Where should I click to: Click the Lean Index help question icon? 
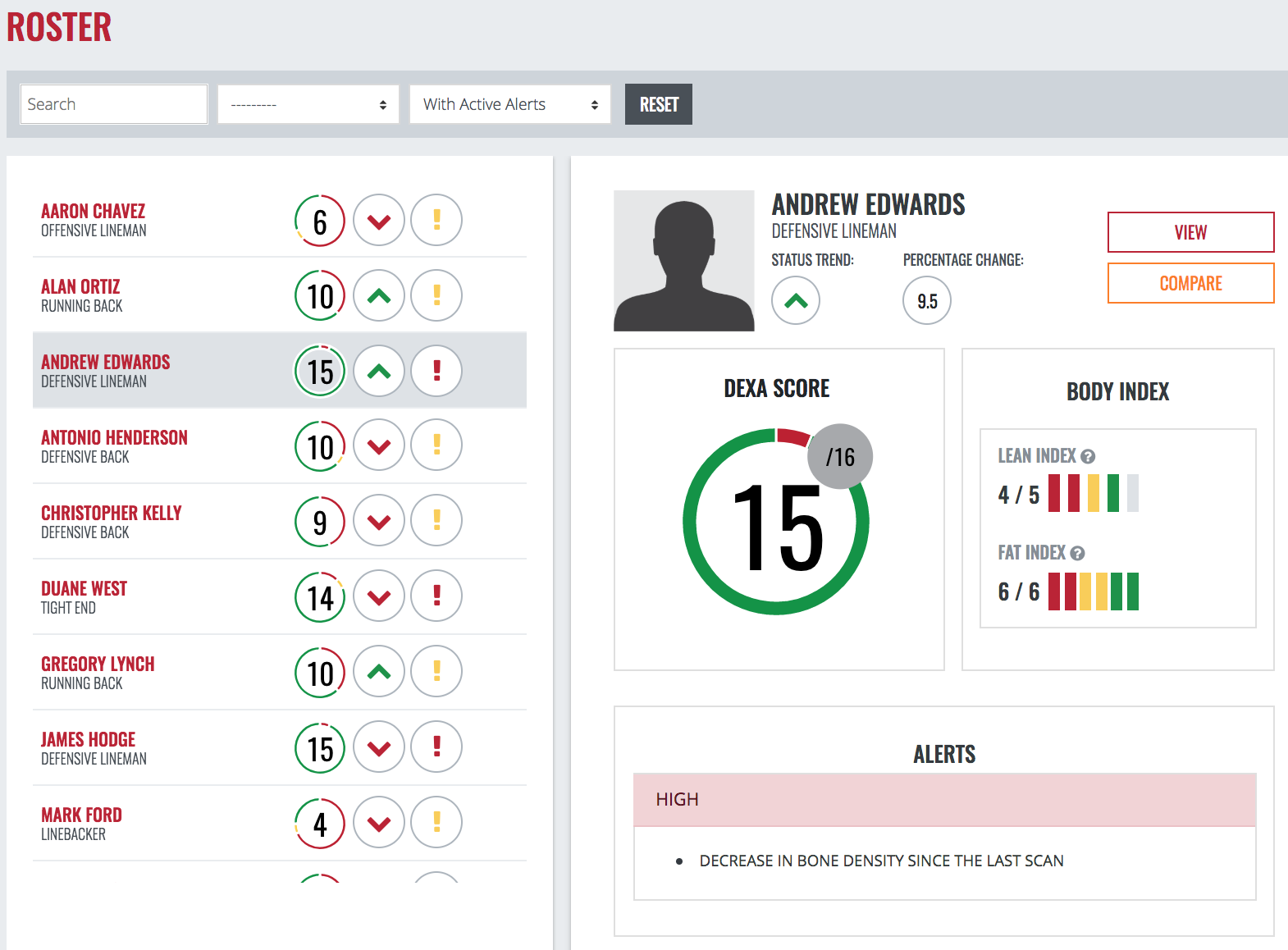tap(1088, 456)
